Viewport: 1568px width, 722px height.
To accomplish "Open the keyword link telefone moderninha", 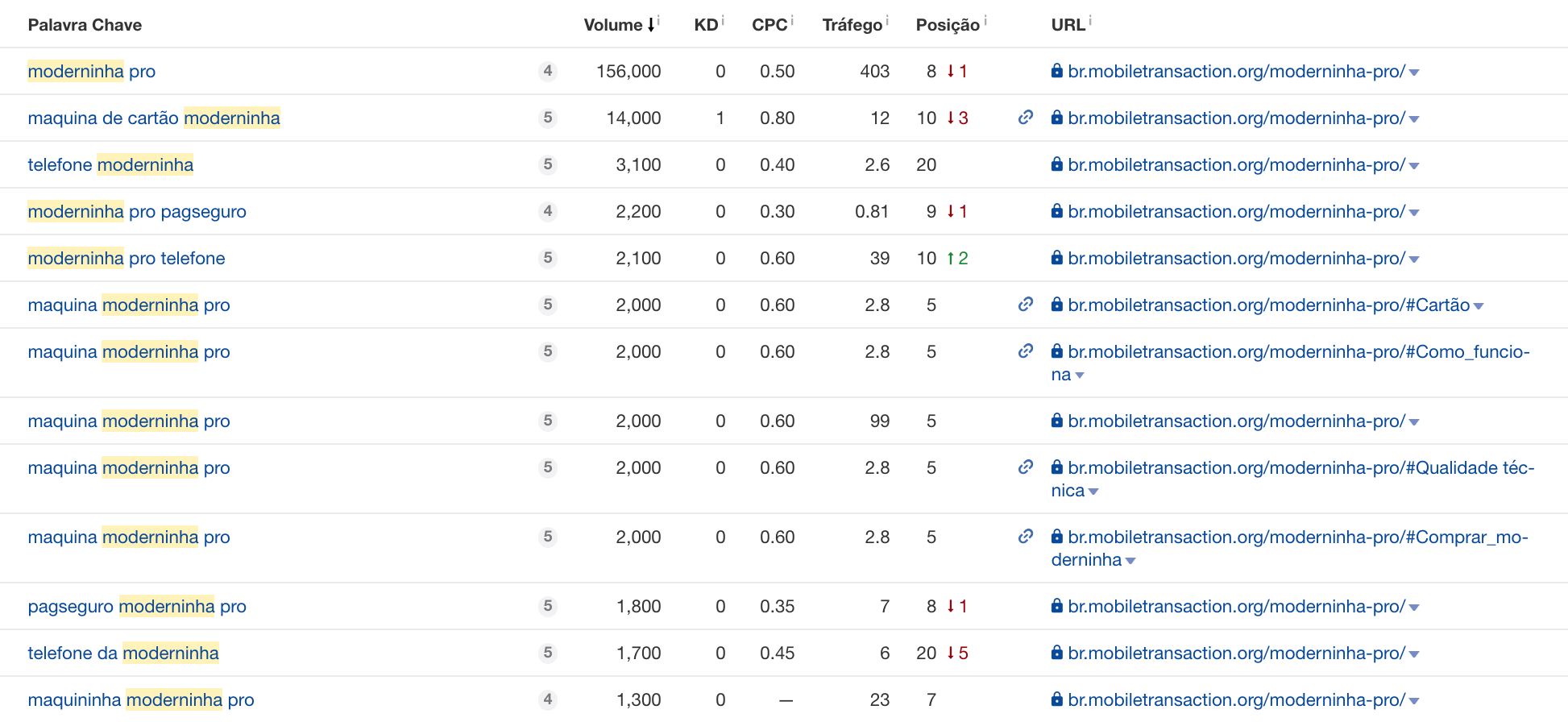I will pos(110,165).
